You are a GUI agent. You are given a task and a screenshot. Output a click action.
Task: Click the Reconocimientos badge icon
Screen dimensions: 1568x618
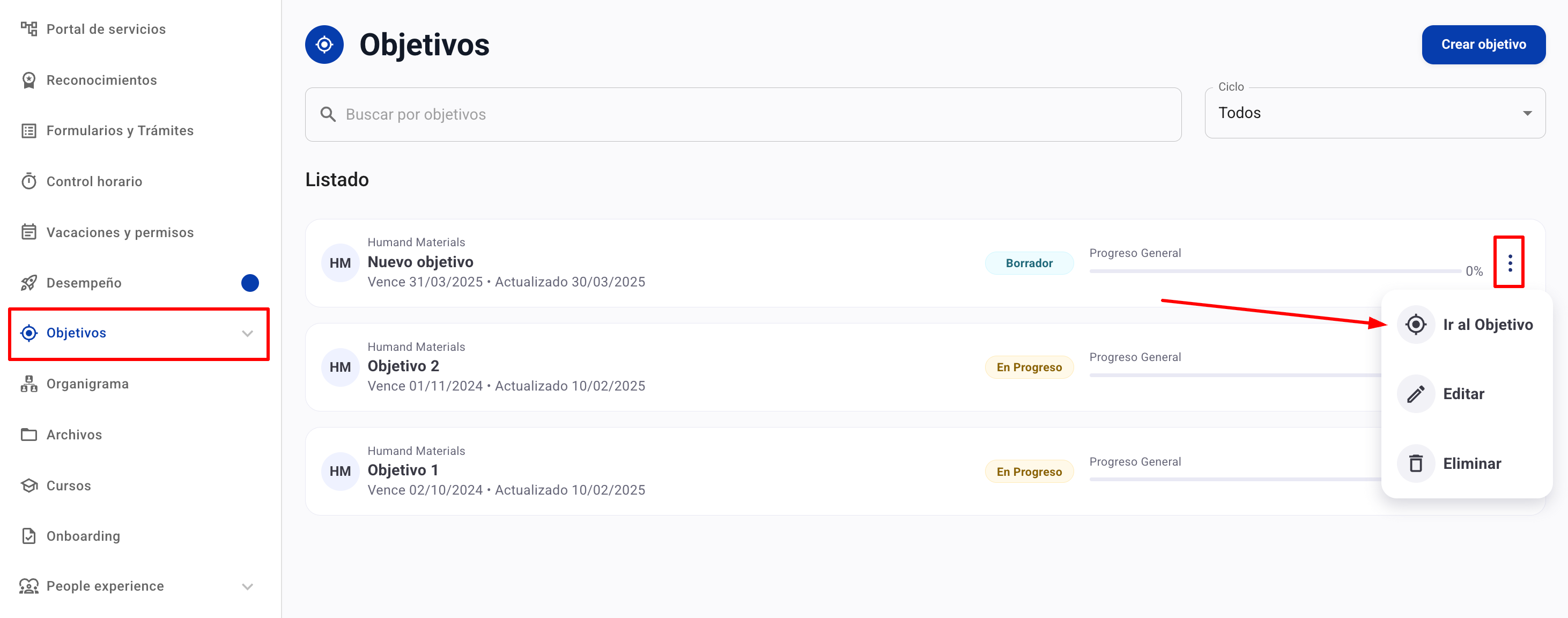coord(28,80)
